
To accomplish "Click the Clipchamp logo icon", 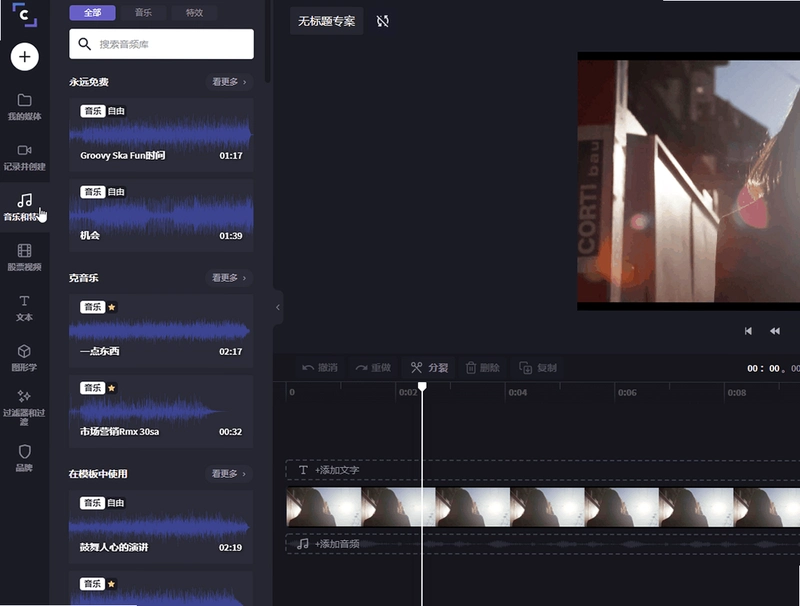I will [x=24, y=14].
